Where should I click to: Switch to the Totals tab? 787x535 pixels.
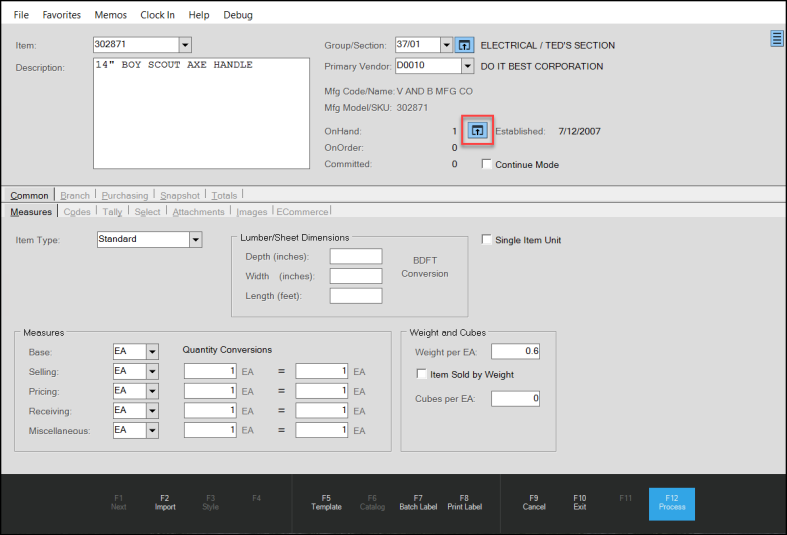[224, 195]
